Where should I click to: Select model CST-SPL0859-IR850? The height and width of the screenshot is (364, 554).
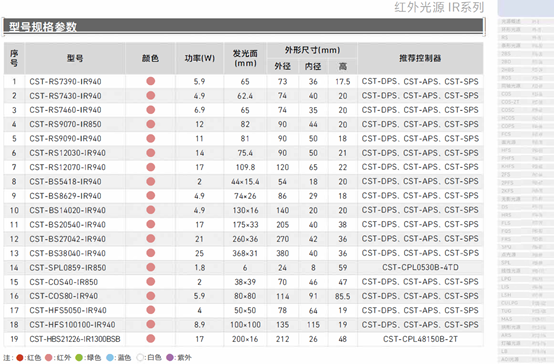coord(67,268)
